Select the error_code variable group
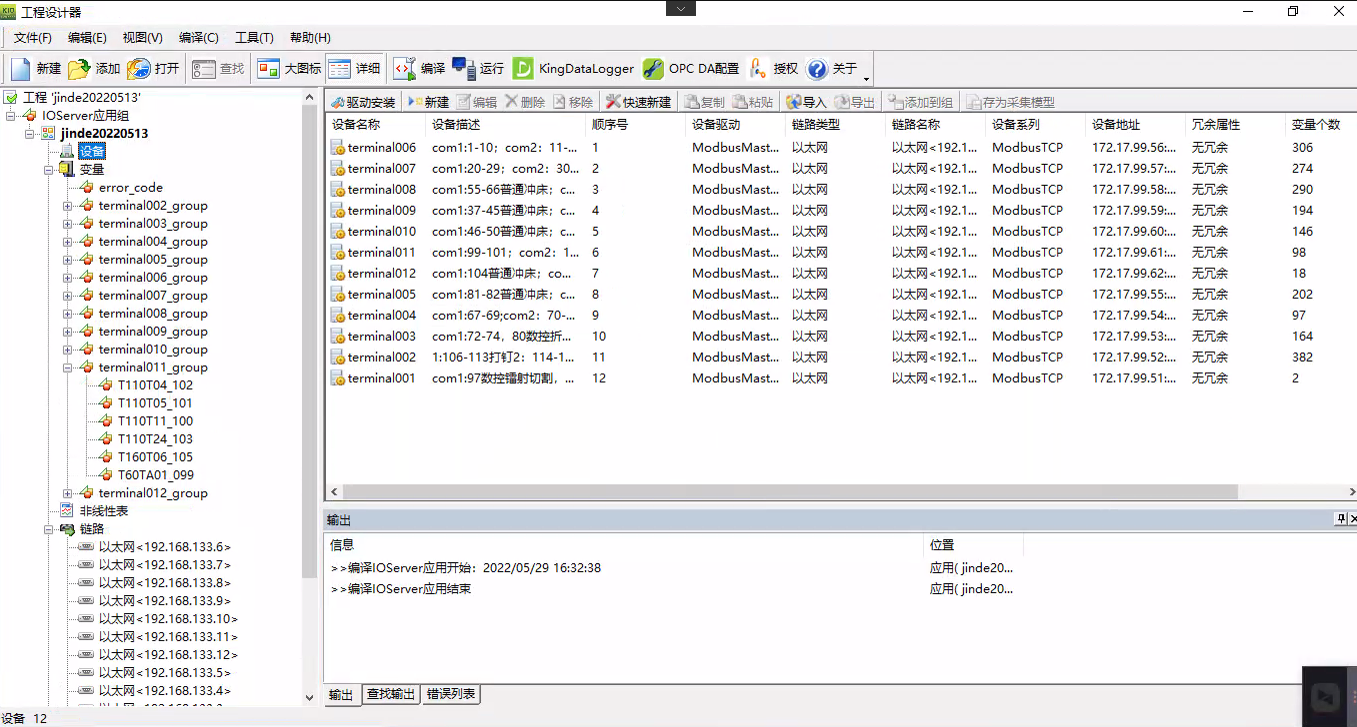Image resolution: width=1357 pixels, height=727 pixels. pos(130,187)
